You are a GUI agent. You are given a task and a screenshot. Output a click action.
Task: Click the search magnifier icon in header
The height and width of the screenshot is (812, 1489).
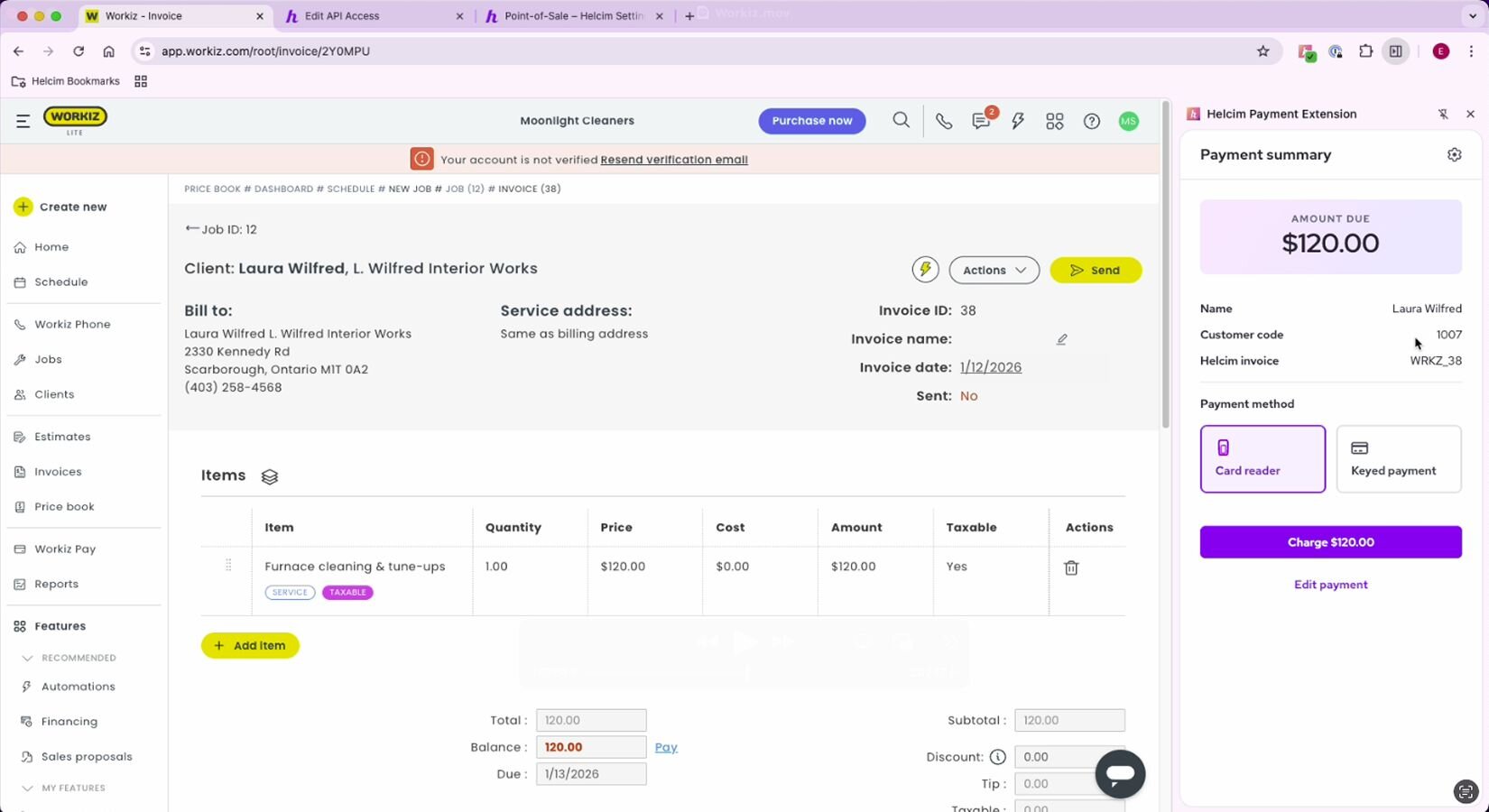tap(901, 120)
